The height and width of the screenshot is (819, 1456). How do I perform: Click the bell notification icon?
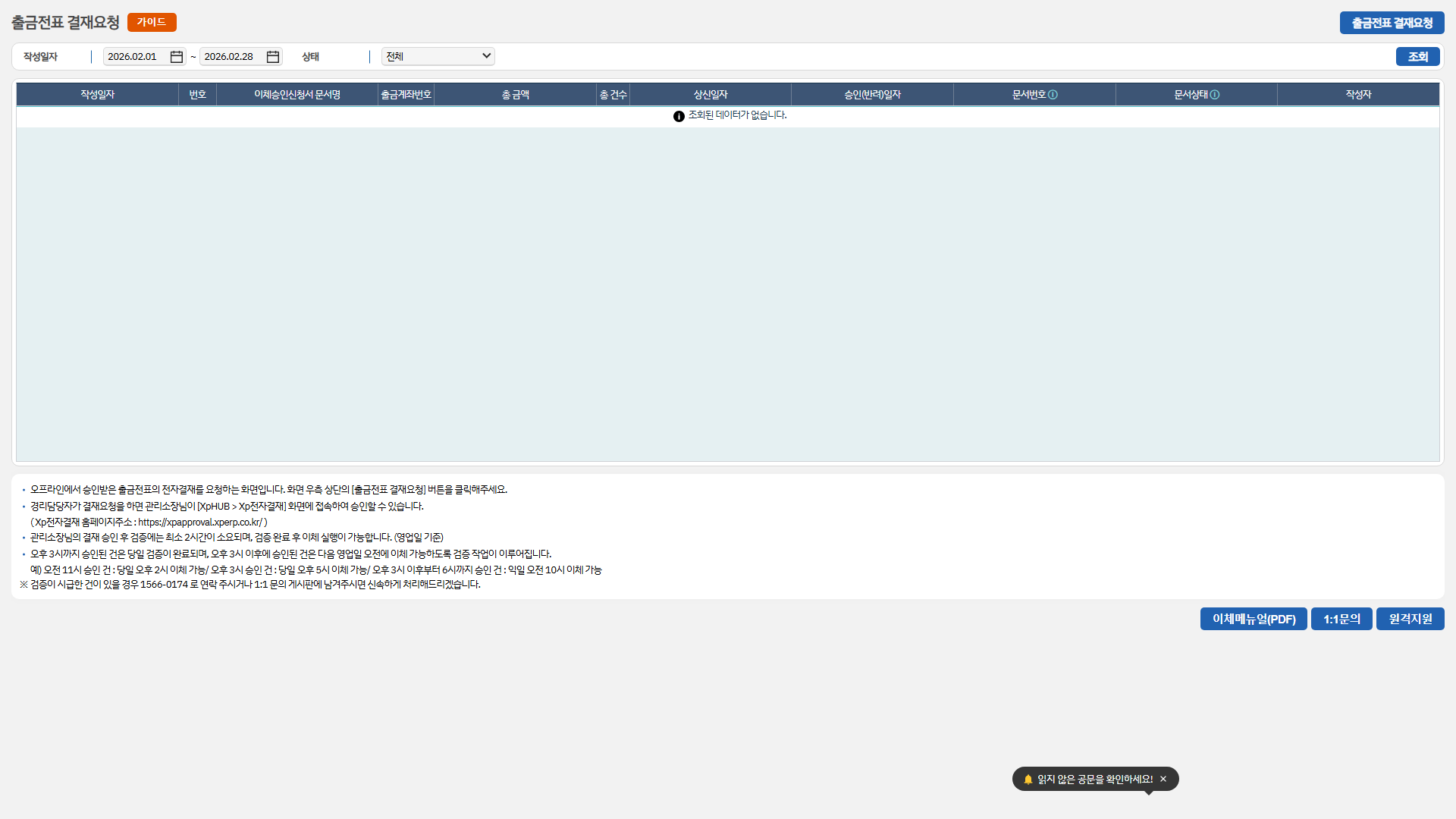click(x=1028, y=779)
